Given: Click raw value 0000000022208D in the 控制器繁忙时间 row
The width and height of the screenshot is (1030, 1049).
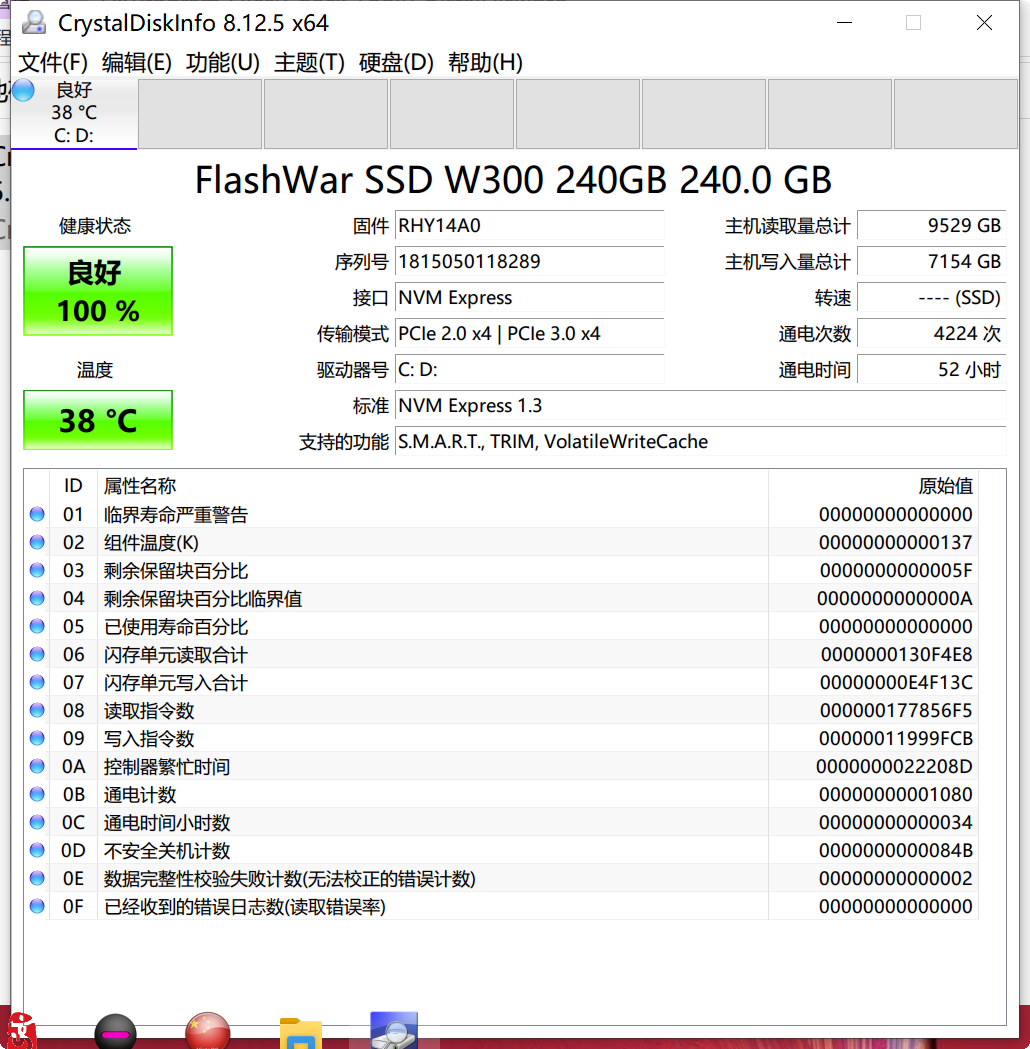Looking at the screenshot, I should tap(894, 767).
